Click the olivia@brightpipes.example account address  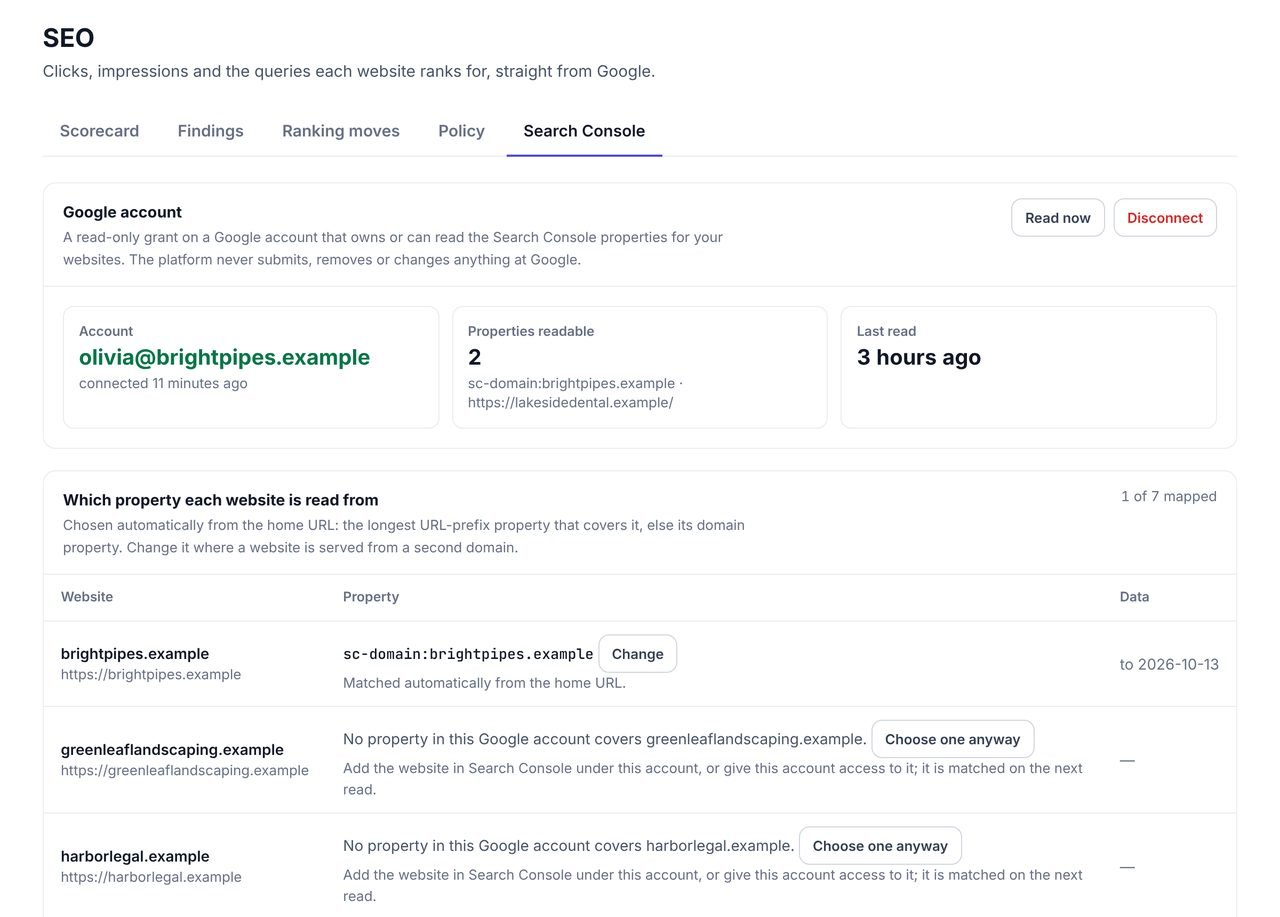click(x=225, y=357)
